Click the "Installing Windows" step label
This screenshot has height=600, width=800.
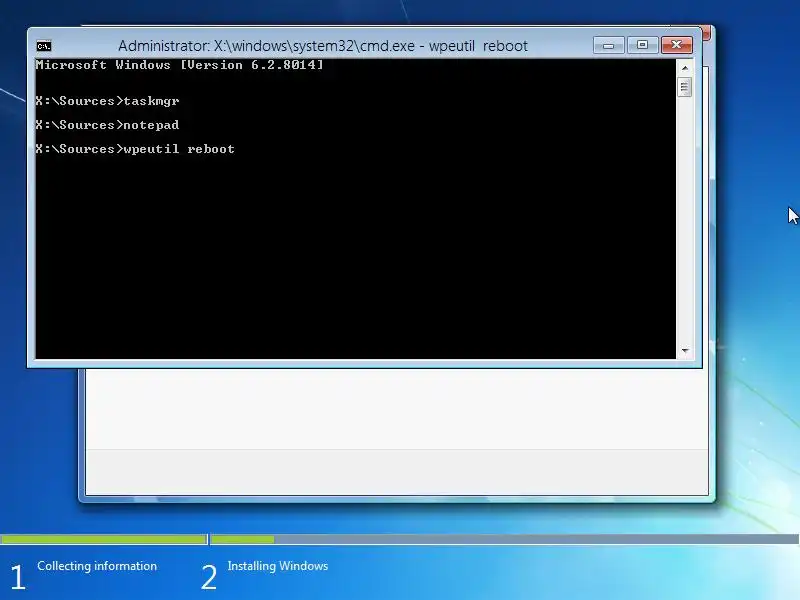[278, 566]
